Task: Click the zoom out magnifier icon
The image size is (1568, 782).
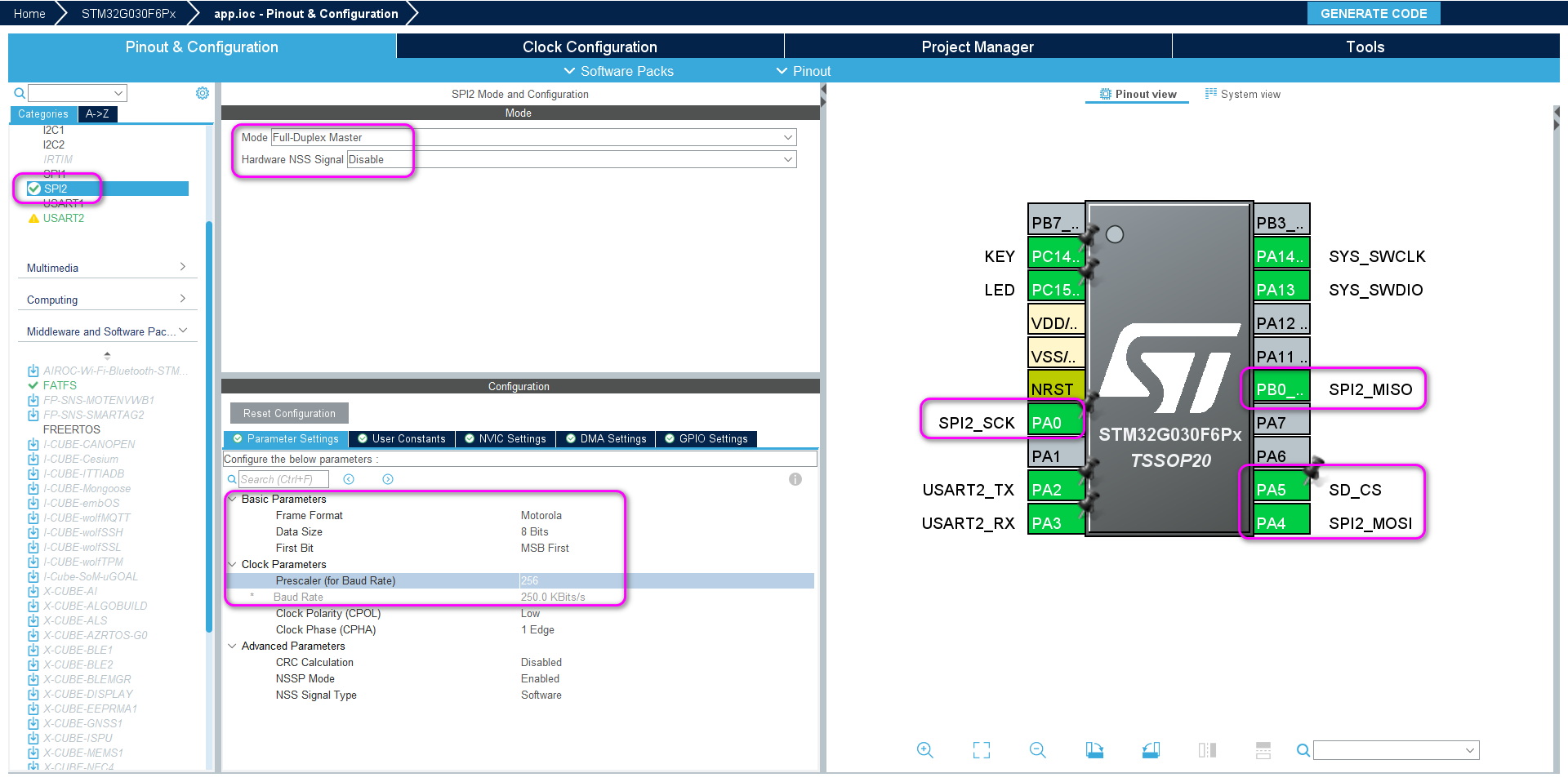Action: click(1038, 750)
